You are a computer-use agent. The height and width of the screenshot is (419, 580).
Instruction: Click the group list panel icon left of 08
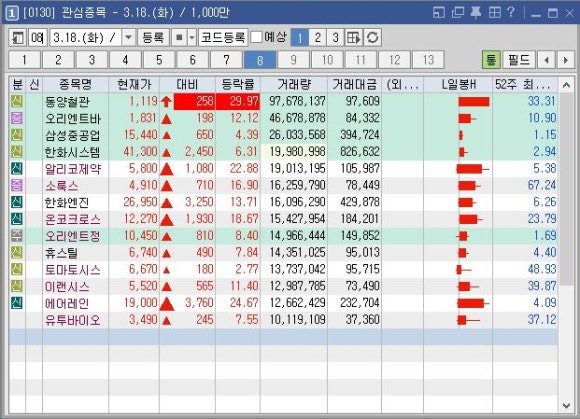(18, 38)
